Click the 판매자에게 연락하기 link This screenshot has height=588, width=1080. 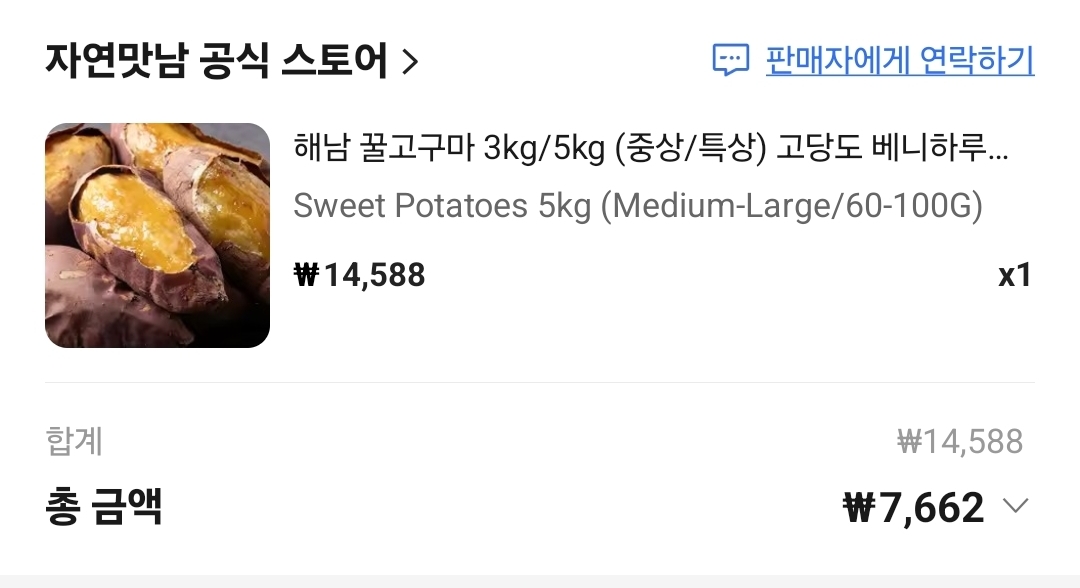click(899, 60)
